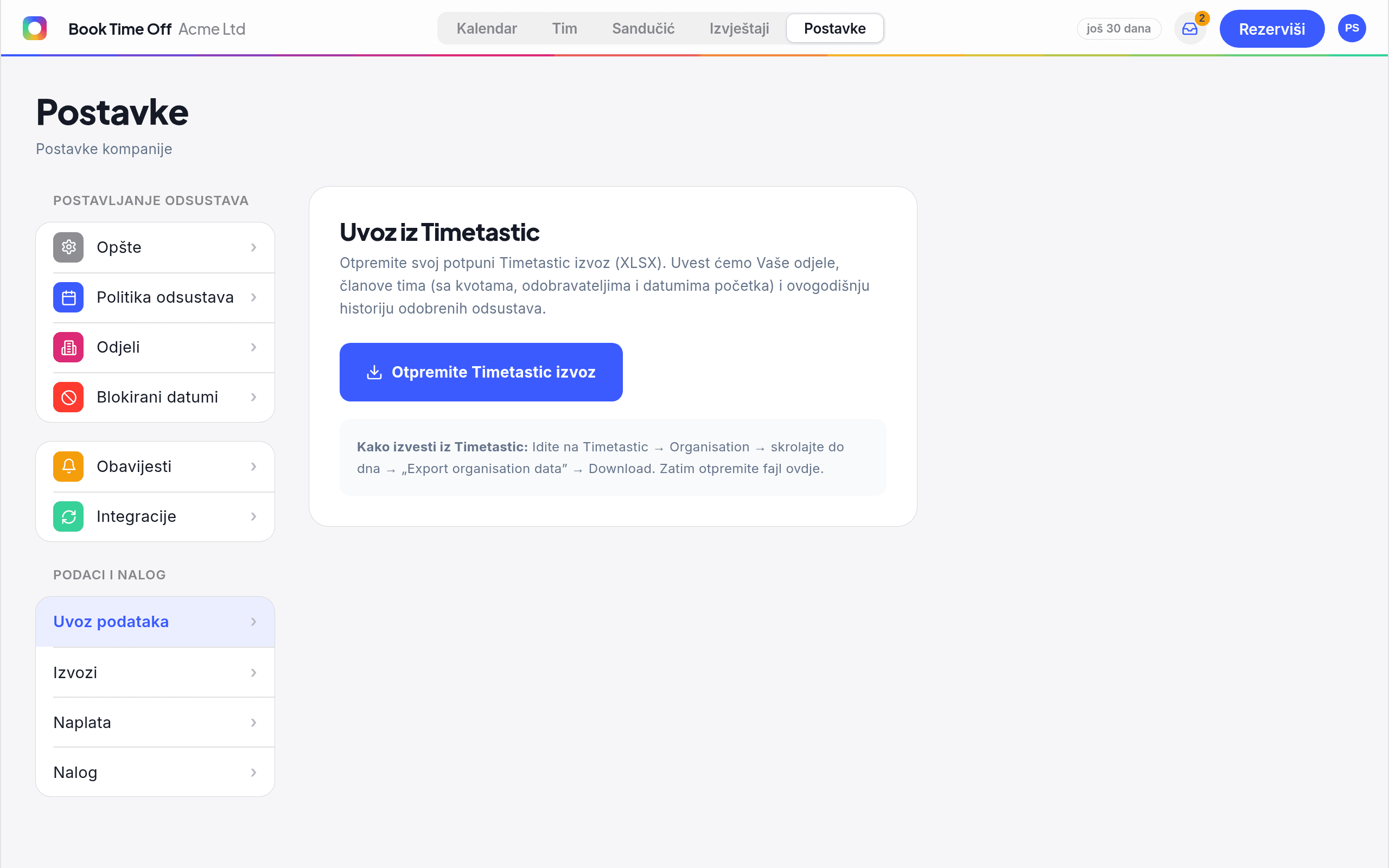Screen dimensions: 1389x868
Task: Click the Postavke page heading
Action: point(112,112)
